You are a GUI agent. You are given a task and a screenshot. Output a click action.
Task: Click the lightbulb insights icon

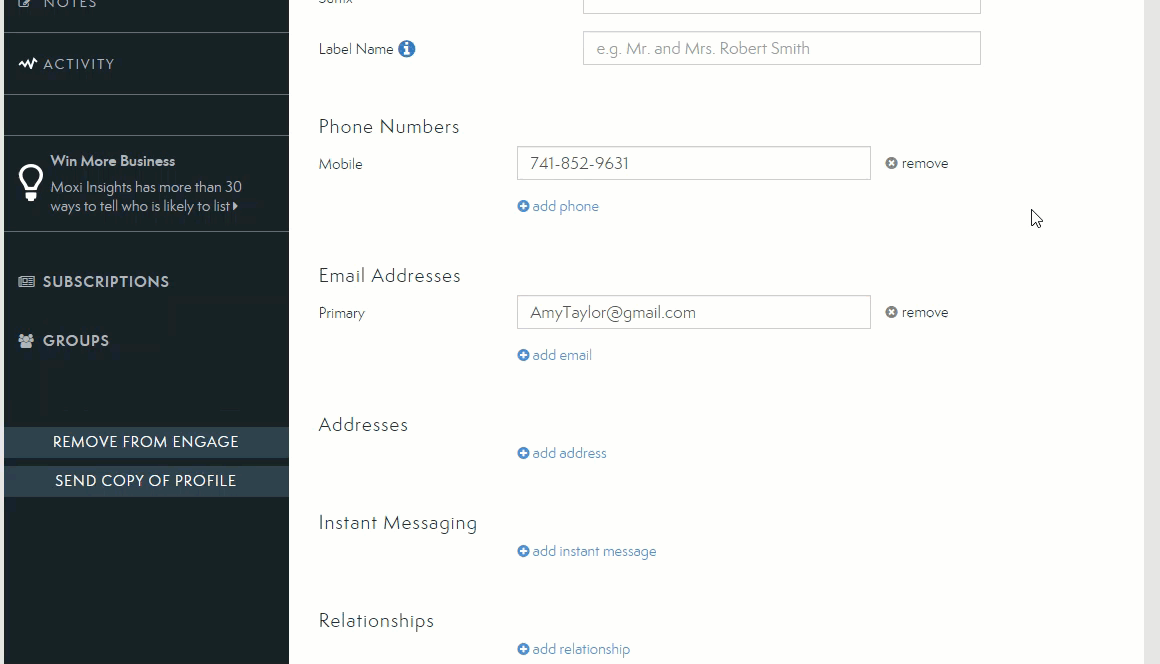pos(31,182)
